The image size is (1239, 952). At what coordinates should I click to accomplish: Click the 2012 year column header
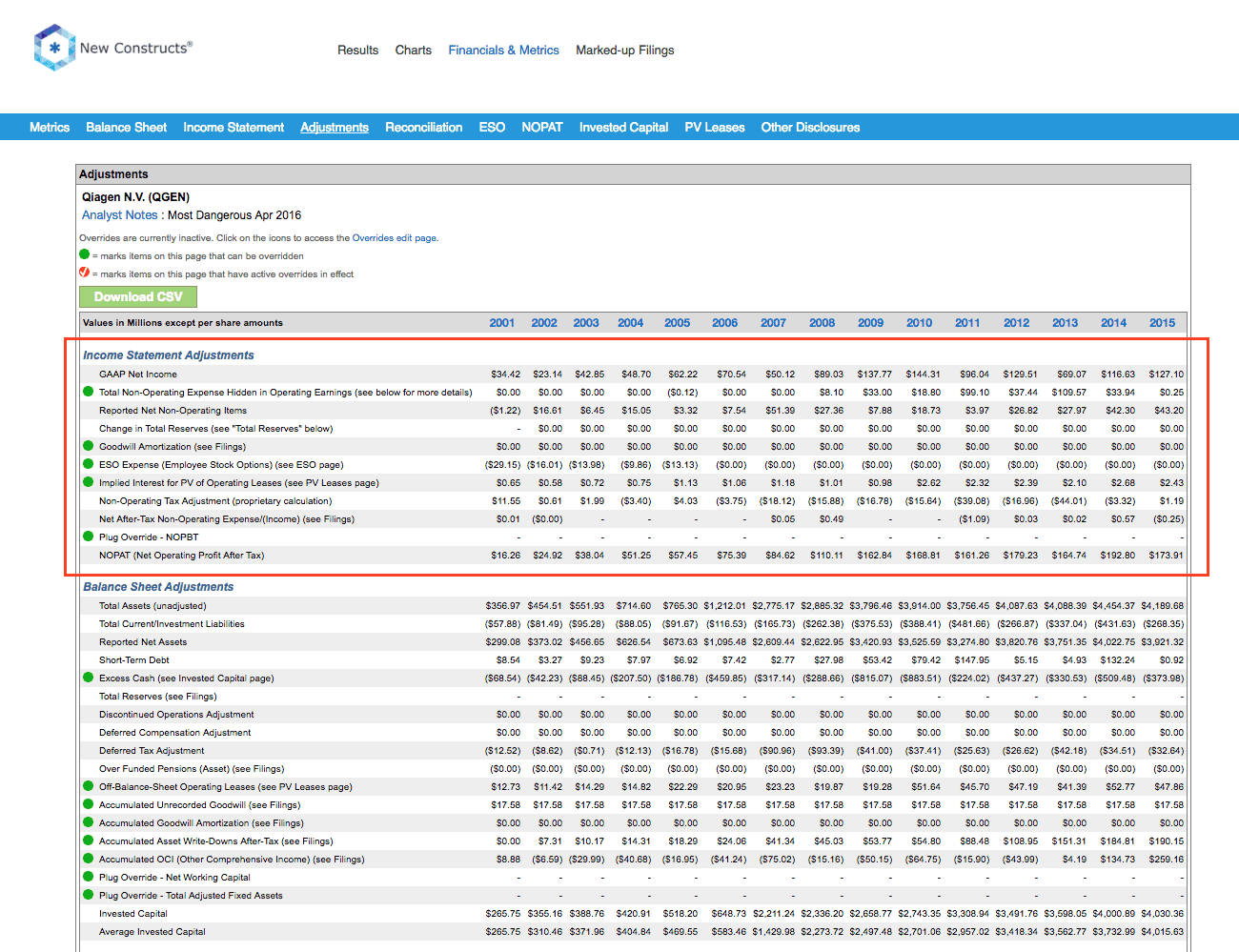1017,323
